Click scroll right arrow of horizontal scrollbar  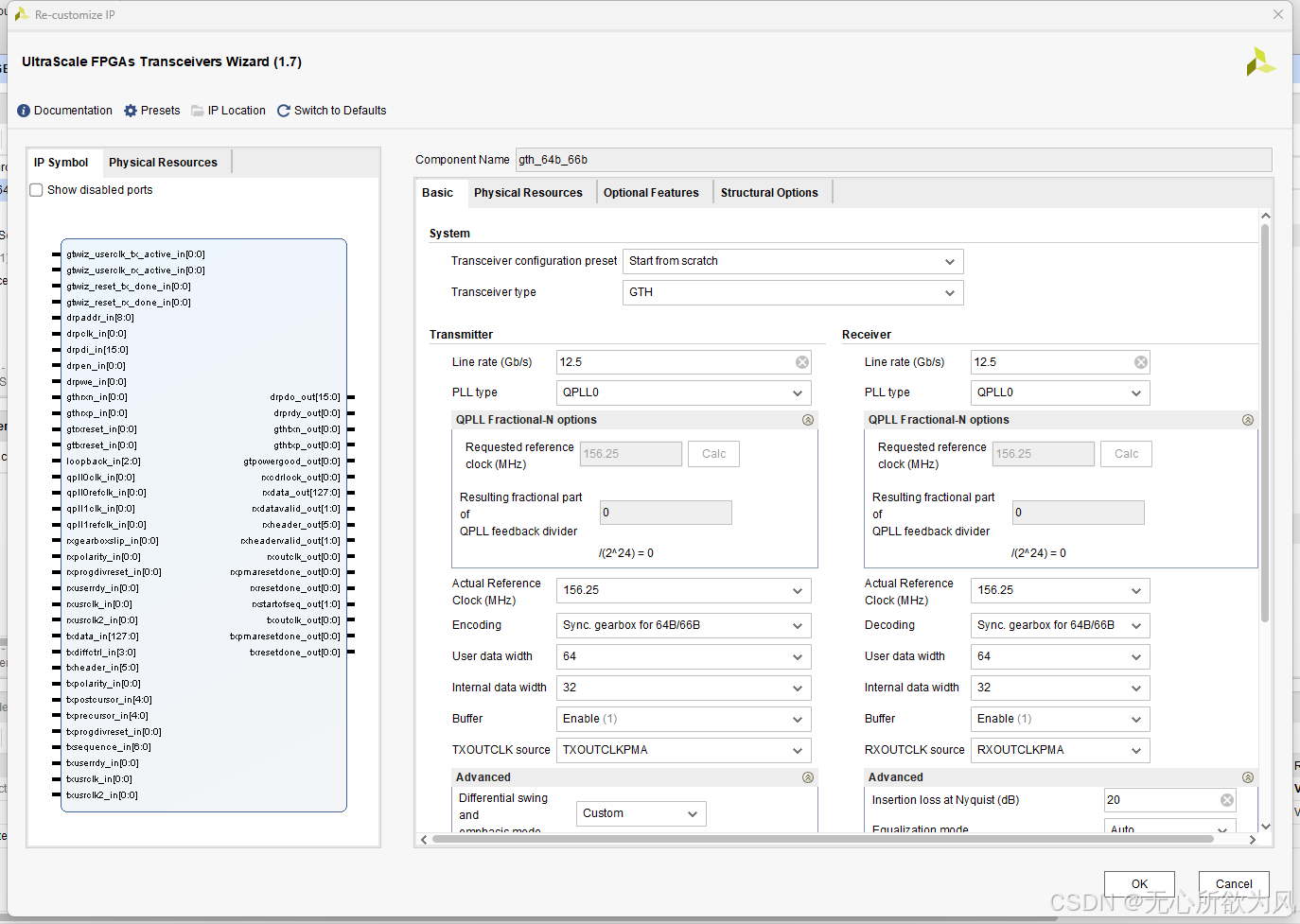pyautogui.click(x=1253, y=839)
